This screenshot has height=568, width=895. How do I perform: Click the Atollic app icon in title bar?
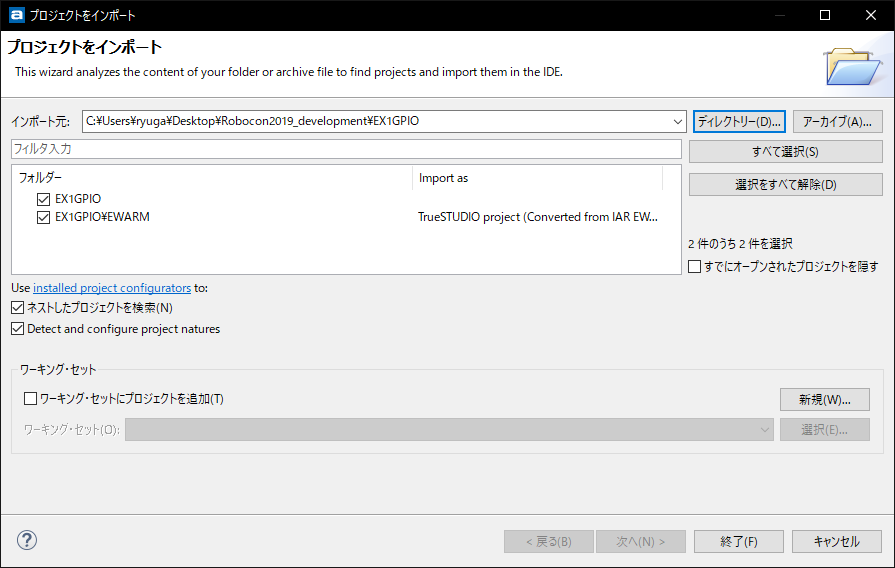pyautogui.click(x=17, y=15)
